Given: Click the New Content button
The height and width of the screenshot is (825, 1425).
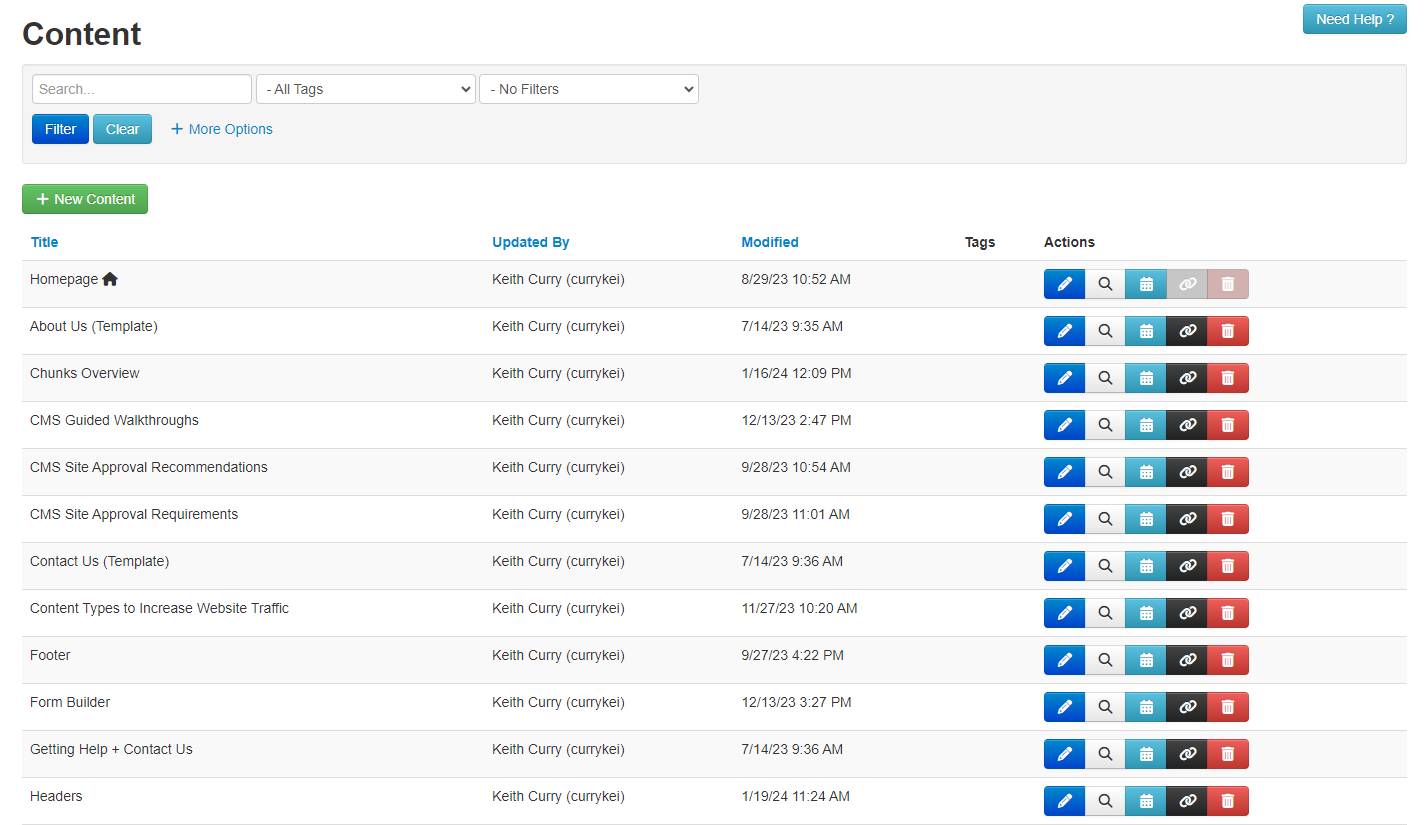Looking at the screenshot, I should (84, 199).
